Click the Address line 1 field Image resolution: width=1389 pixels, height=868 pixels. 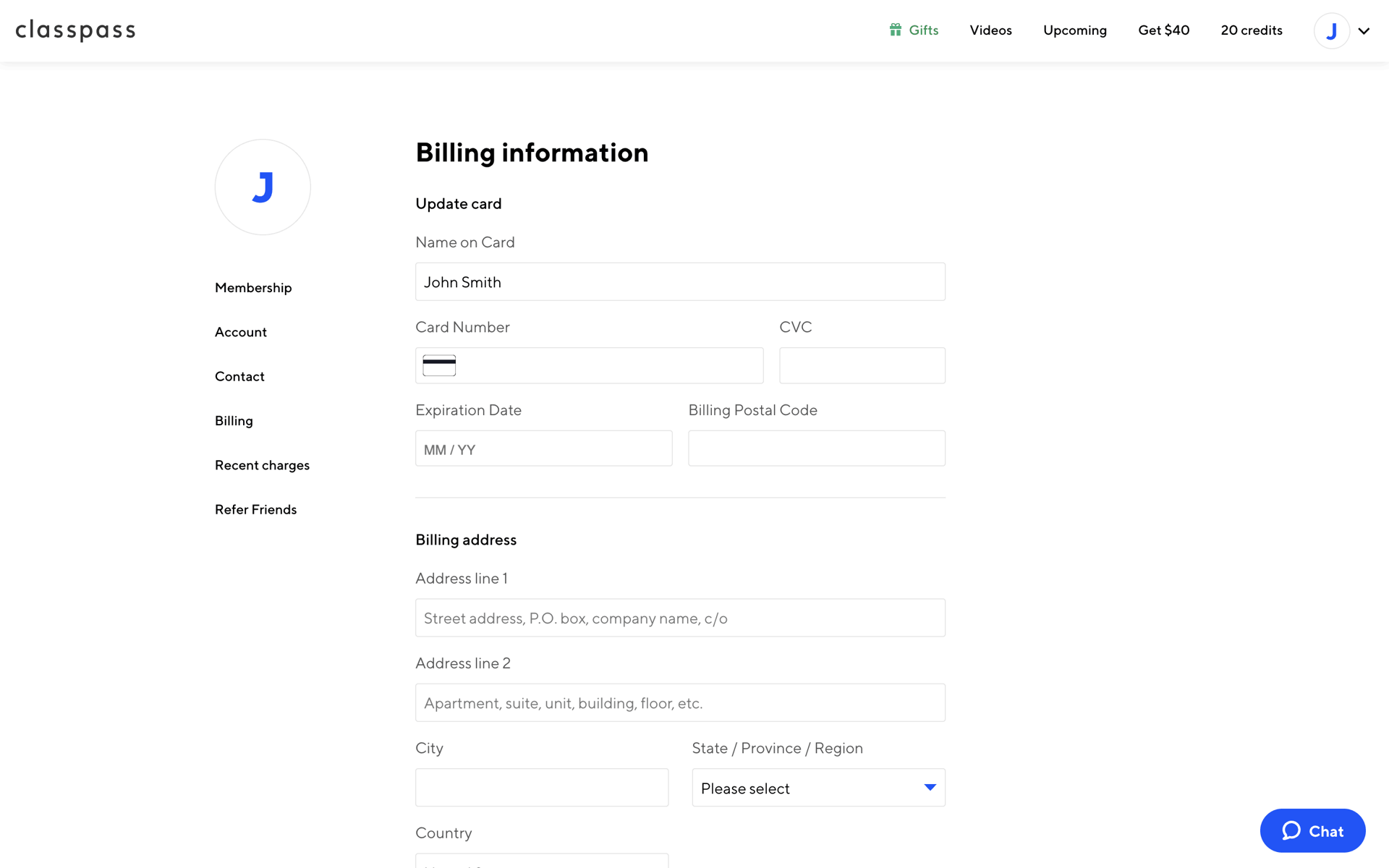[x=680, y=618]
